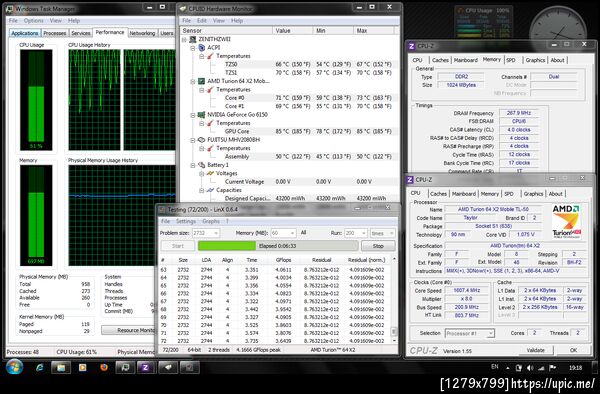Click the FUJITSU MHV2080BH hard drive icon
Screen dimensions: 600x394
[201, 140]
